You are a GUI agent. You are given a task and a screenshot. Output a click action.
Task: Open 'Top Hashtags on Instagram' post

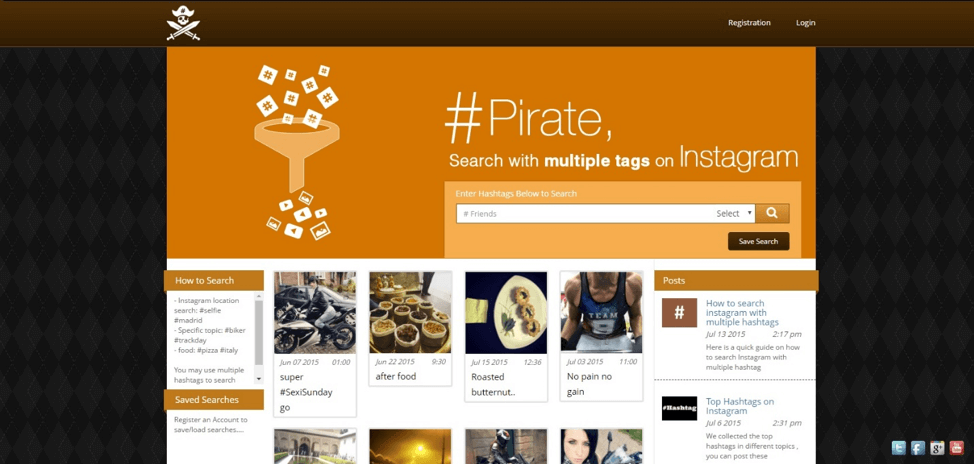(740, 406)
